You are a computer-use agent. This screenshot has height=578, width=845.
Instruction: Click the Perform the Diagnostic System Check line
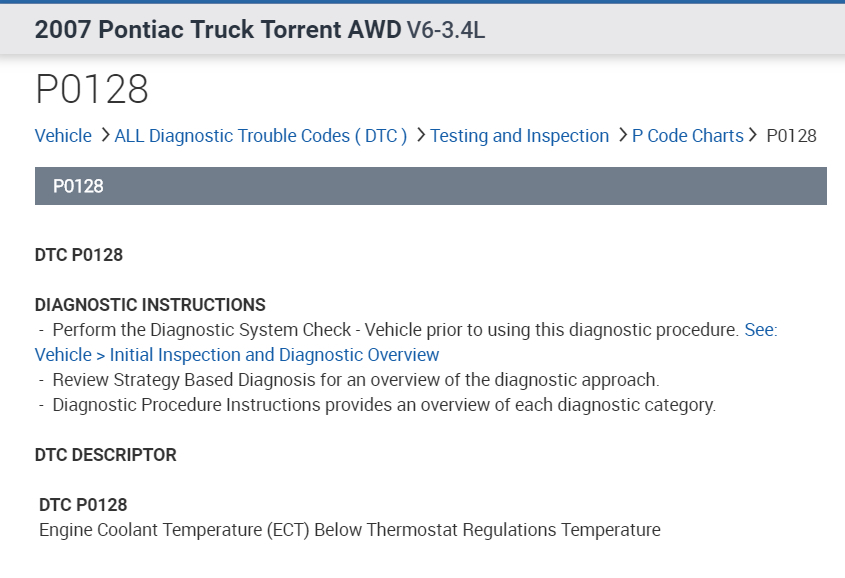(x=395, y=330)
